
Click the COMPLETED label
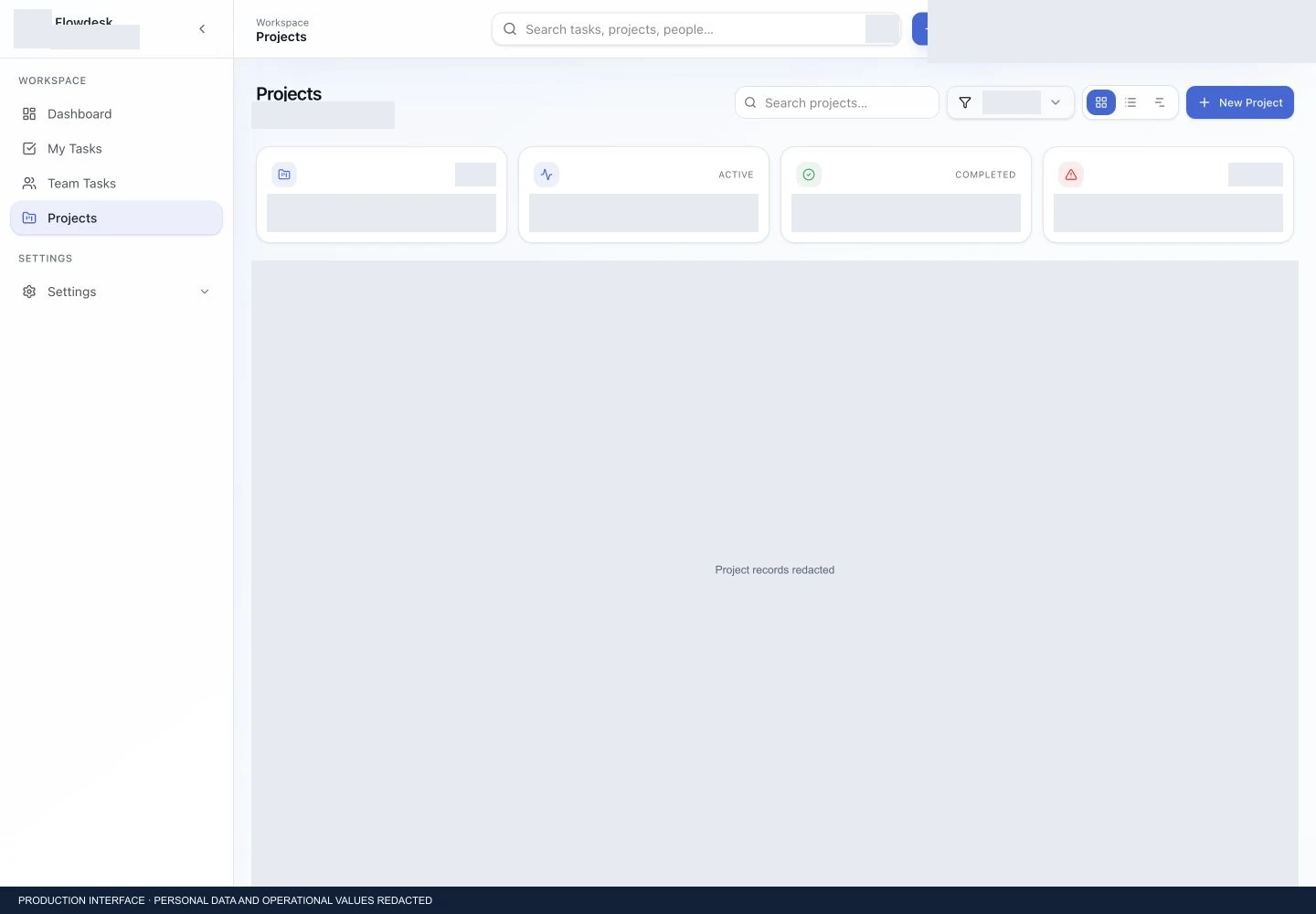[x=985, y=175]
